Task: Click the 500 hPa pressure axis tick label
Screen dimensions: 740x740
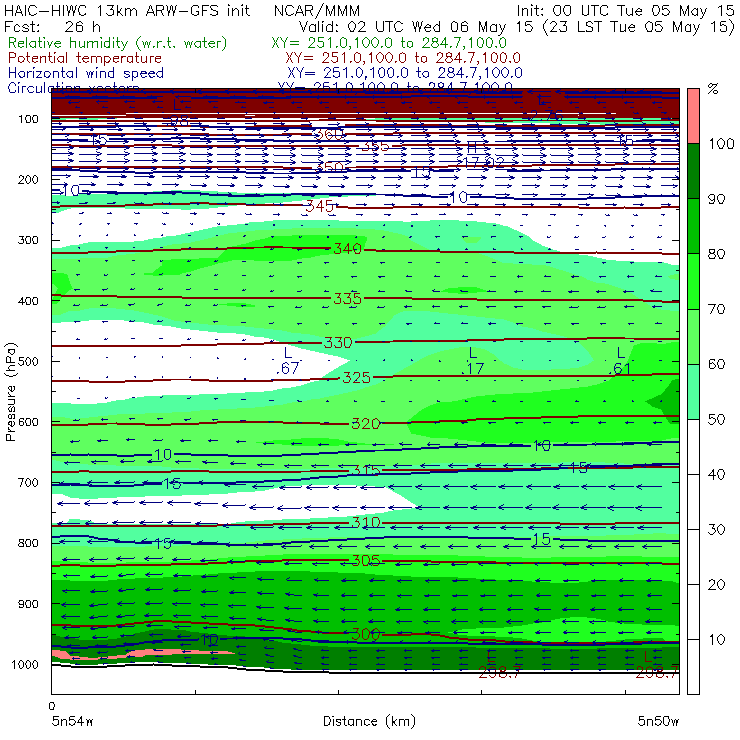Action: click(x=28, y=361)
